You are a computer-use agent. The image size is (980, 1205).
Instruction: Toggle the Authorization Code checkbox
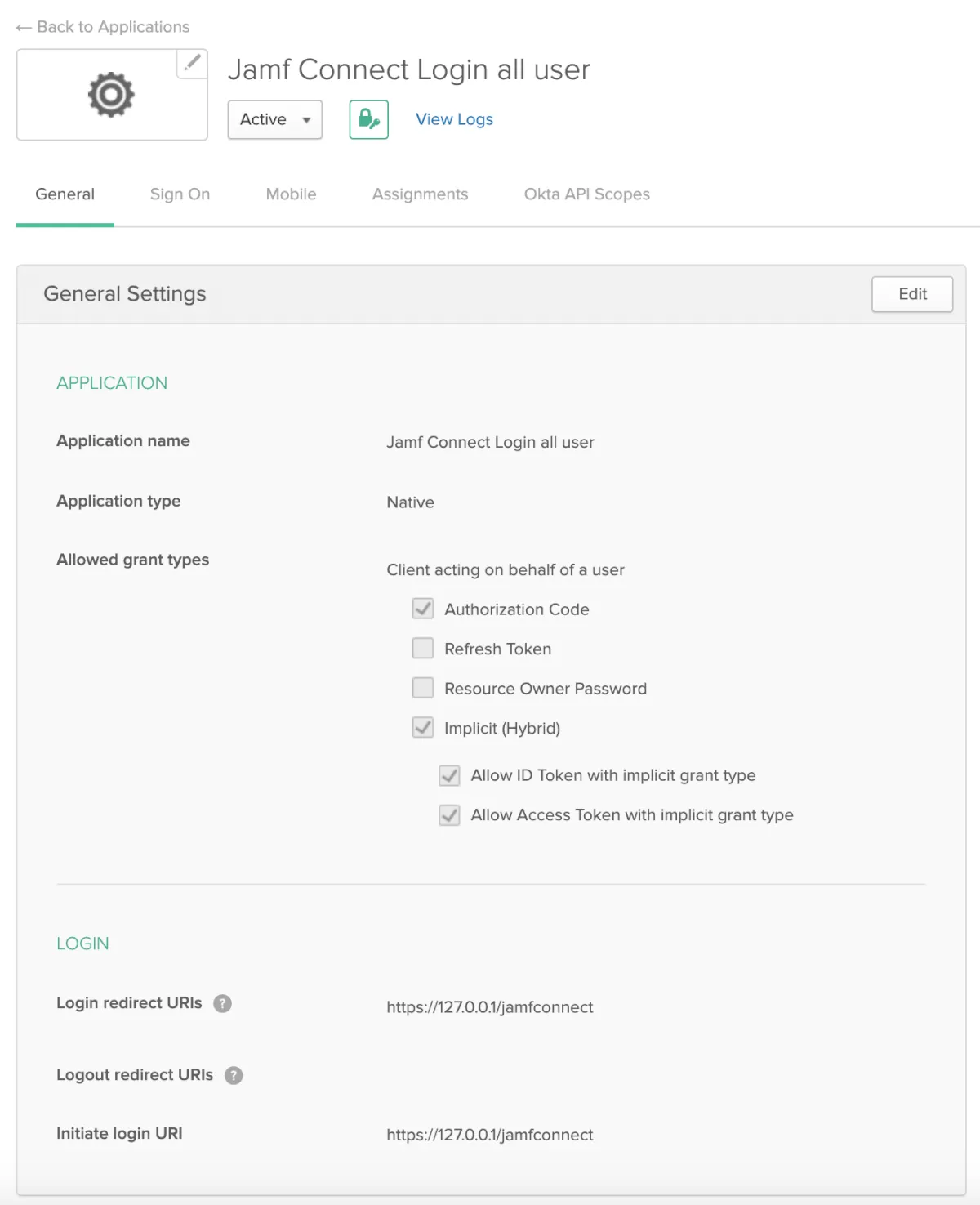pyautogui.click(x=423, y=609)
